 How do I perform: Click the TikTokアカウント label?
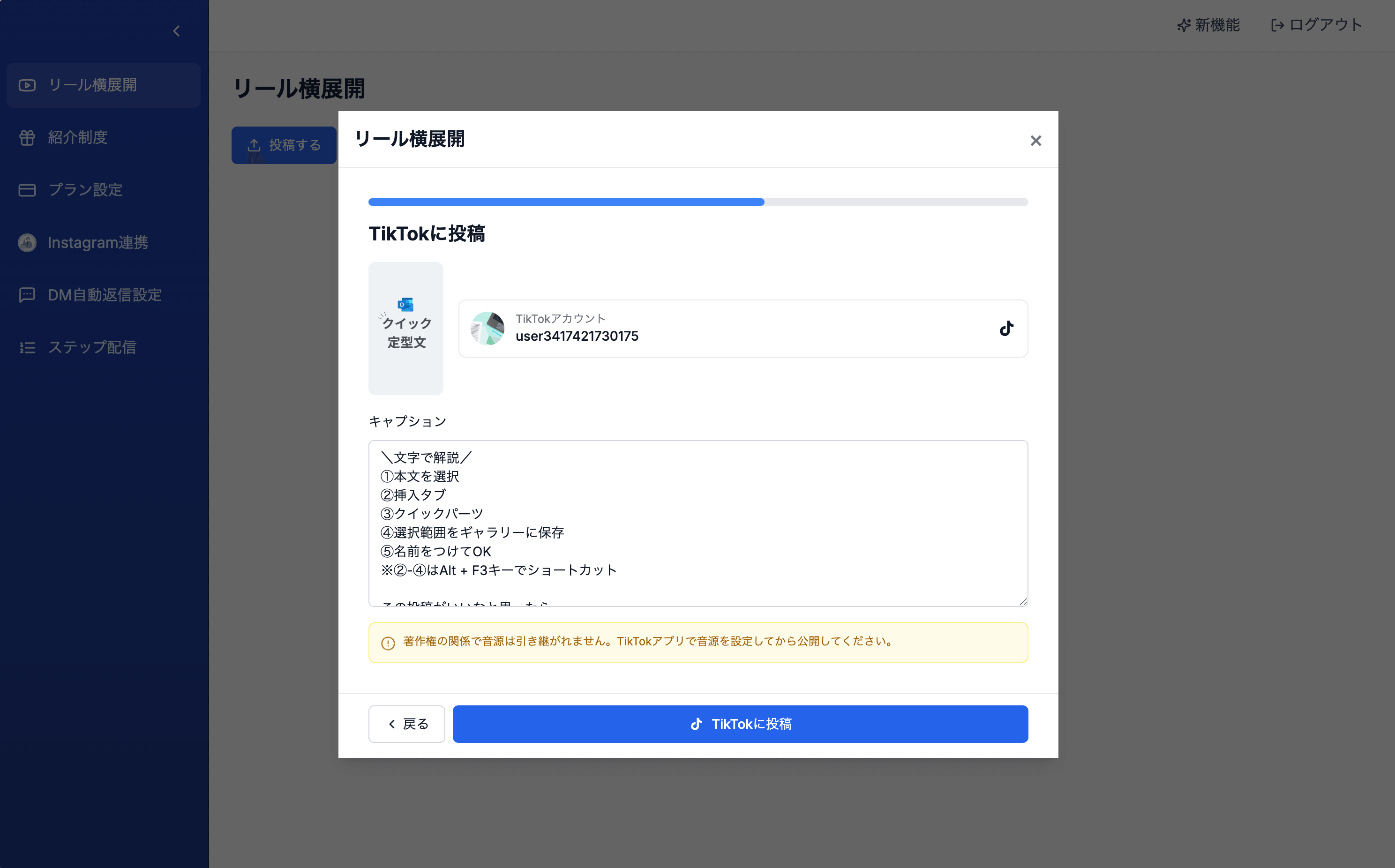pos(560,319)
